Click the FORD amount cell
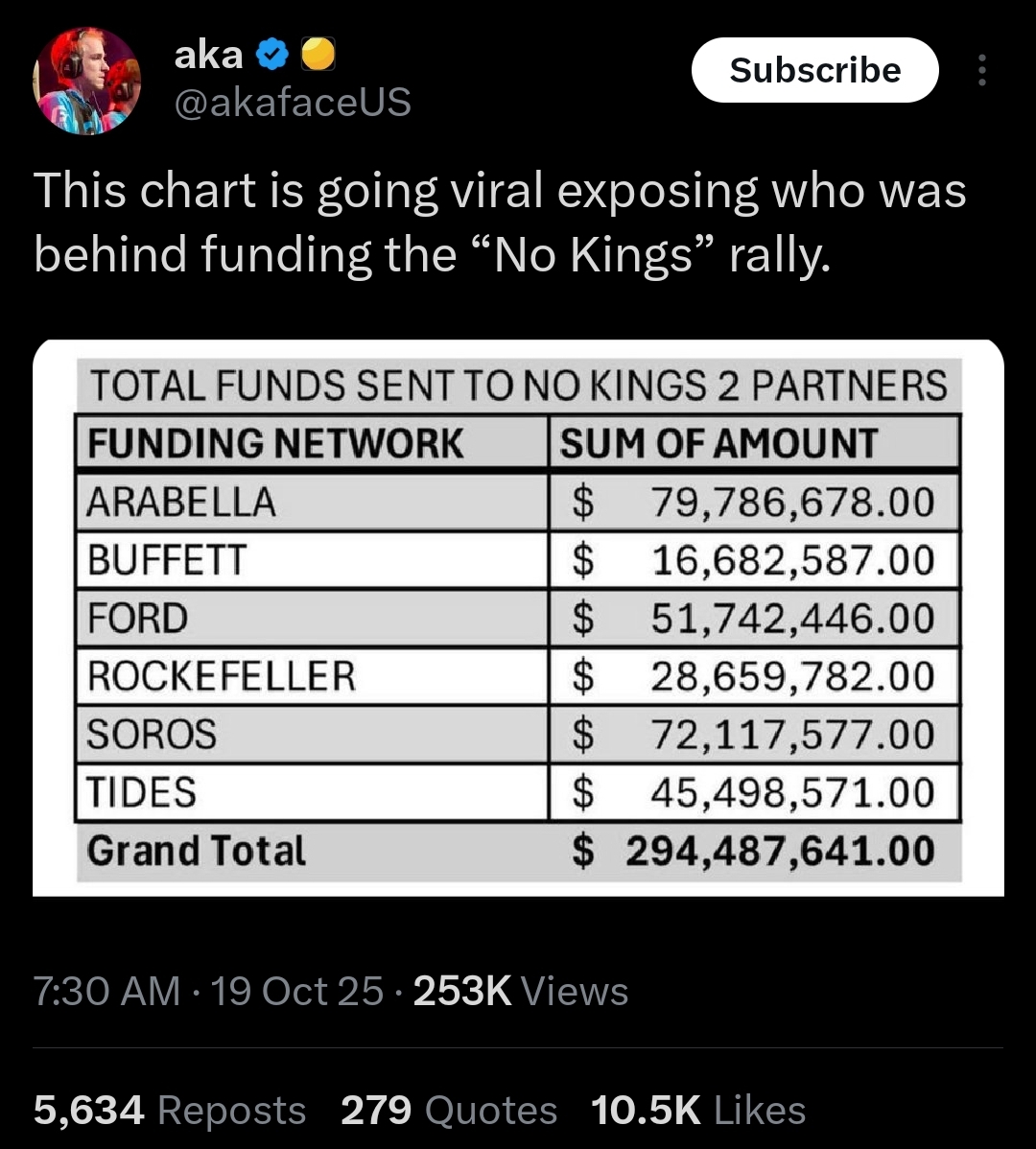The width and height of the screenshot is (1036, 1149). (755, 618)
